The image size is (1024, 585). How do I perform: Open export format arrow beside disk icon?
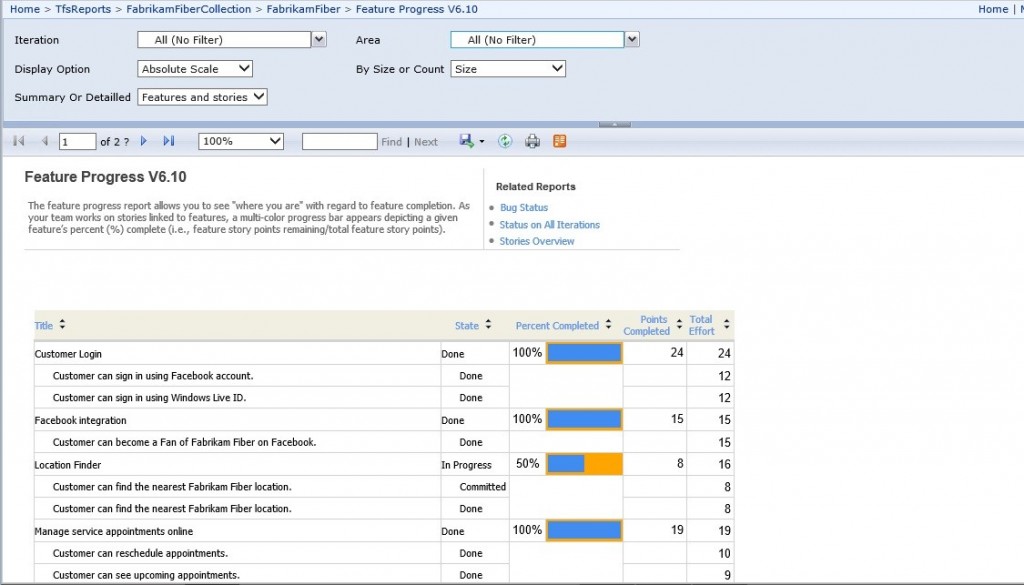[482, 142]
